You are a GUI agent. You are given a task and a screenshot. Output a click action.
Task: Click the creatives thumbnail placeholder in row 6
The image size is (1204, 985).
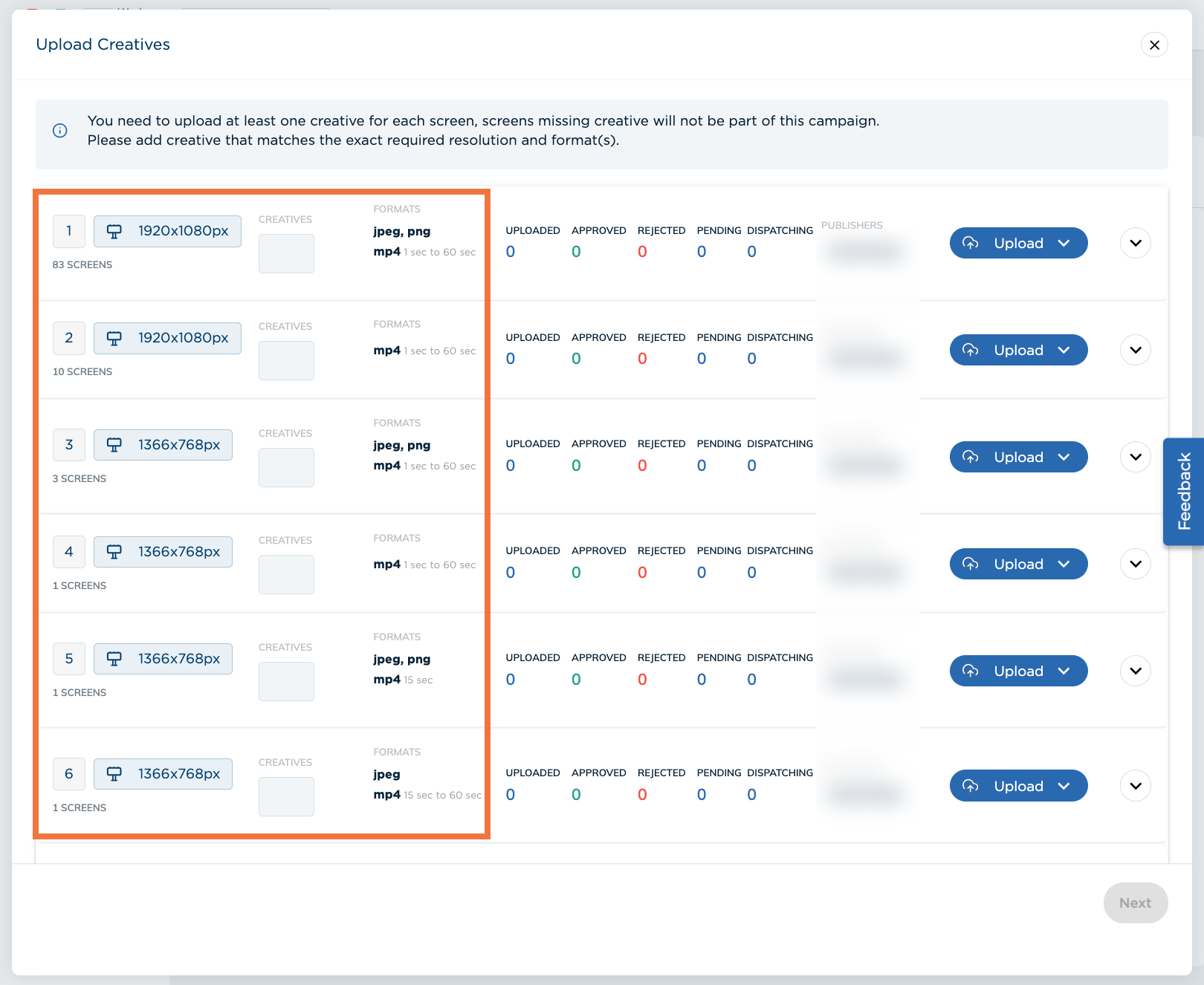pyautogui.click(x=286, y=796)
